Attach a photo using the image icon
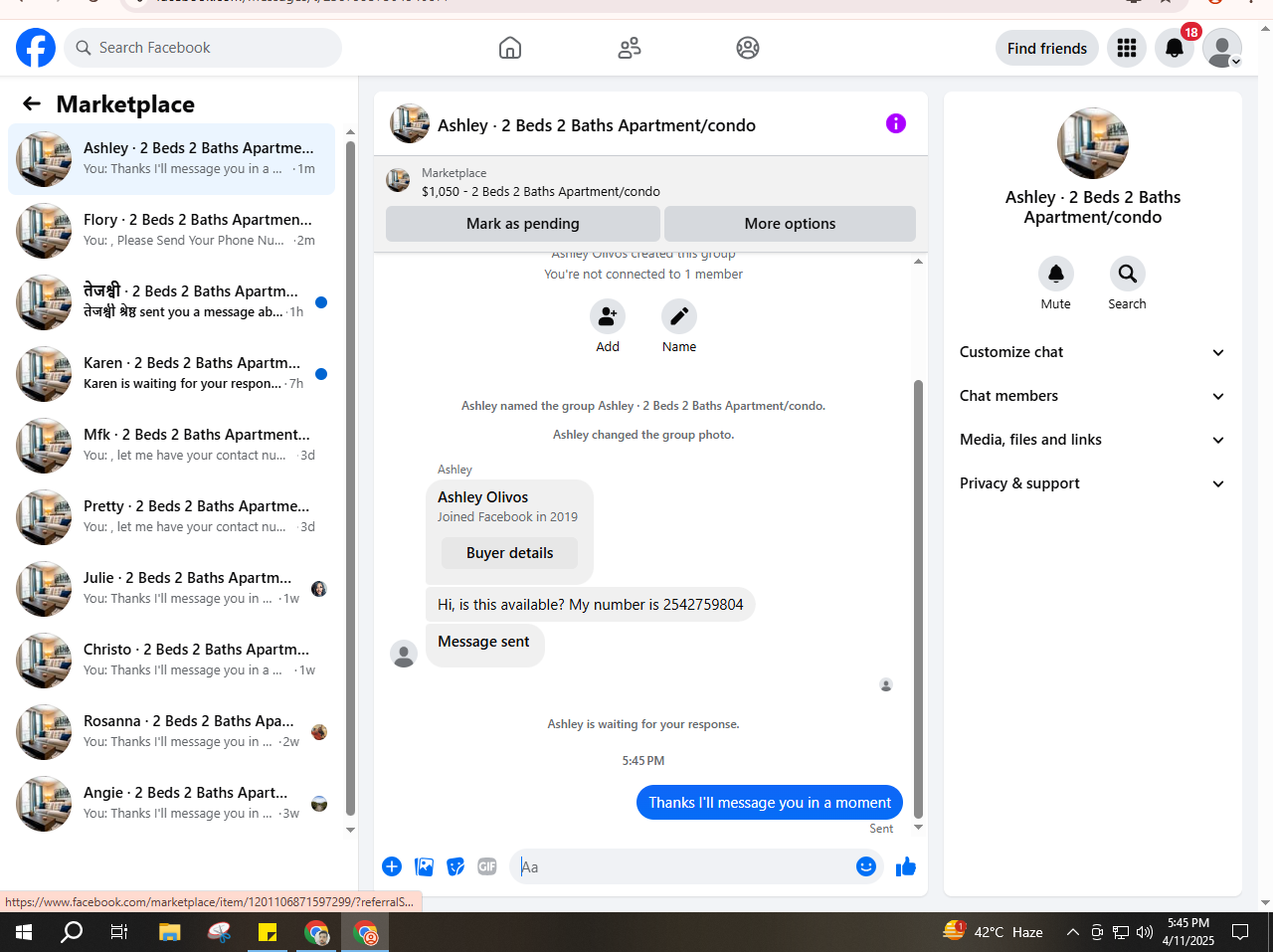This screenshot has height=952, width=1273. 424,866
